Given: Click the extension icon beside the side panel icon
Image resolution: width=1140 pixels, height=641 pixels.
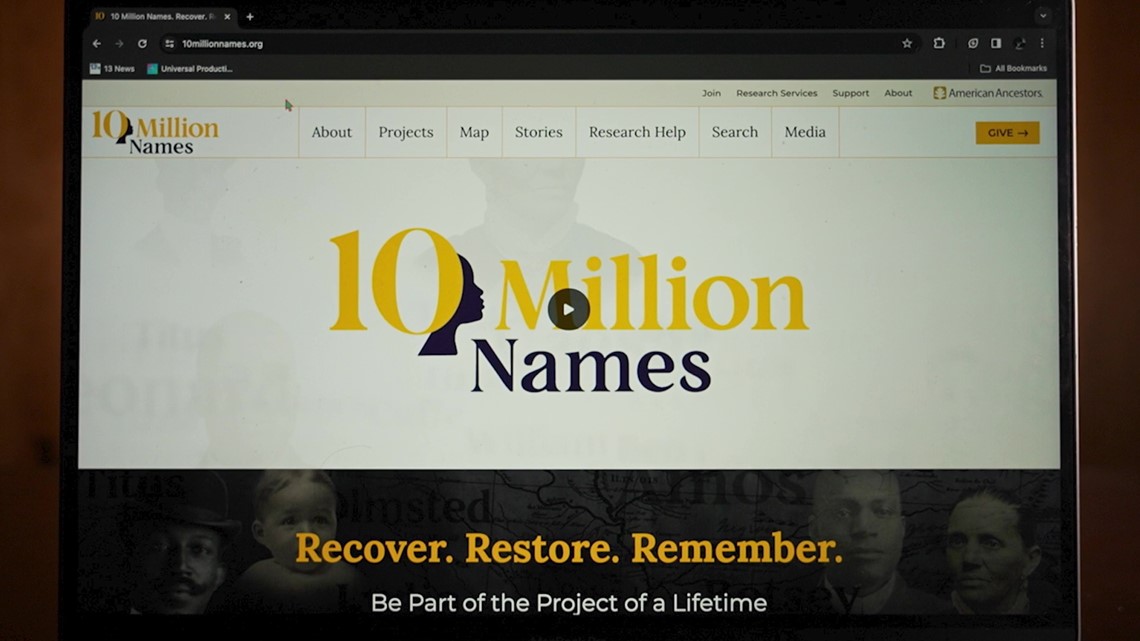Looking at the screenshot, I should [973, 44].
